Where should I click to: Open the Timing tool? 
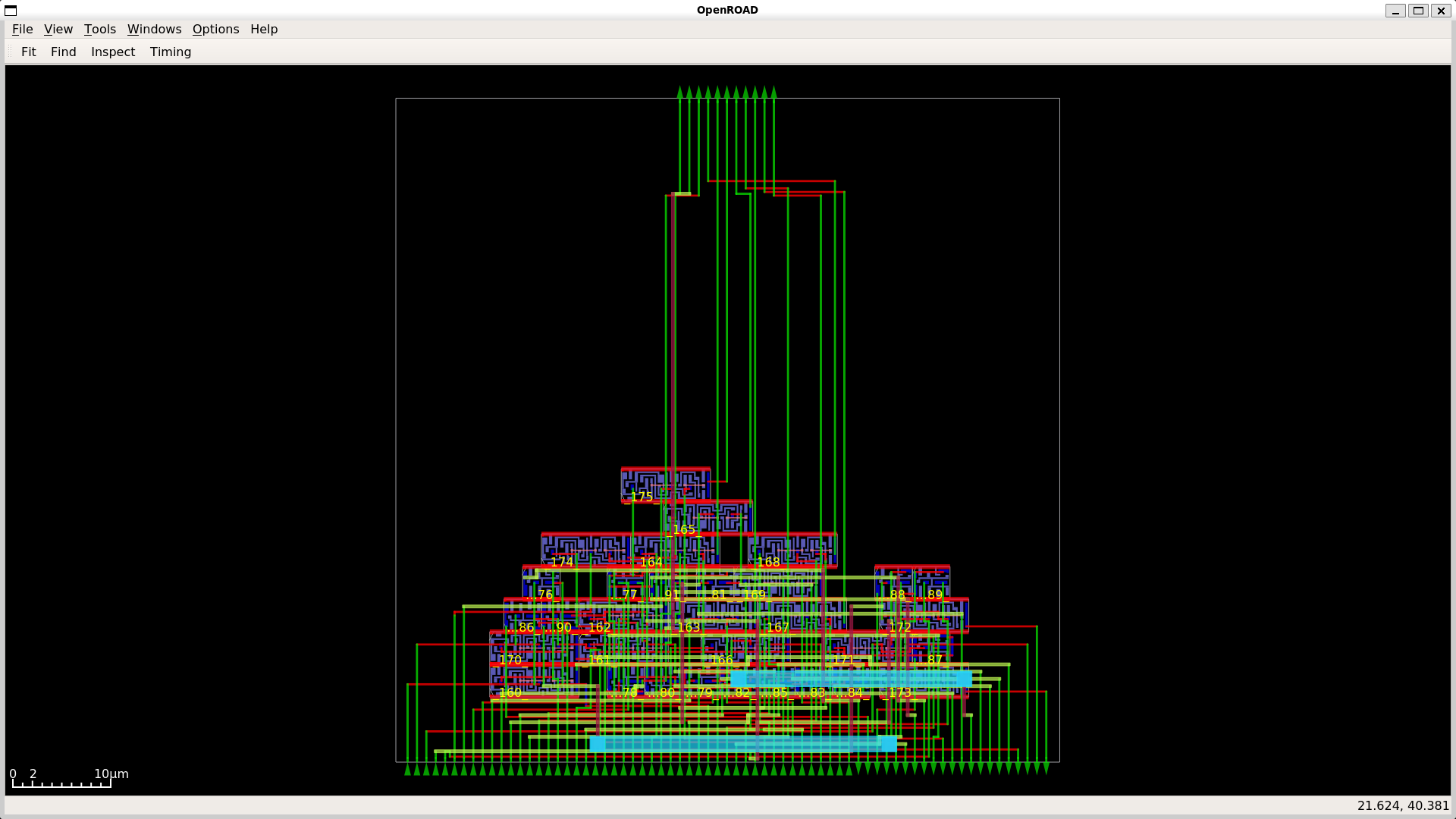coord(170,52)
